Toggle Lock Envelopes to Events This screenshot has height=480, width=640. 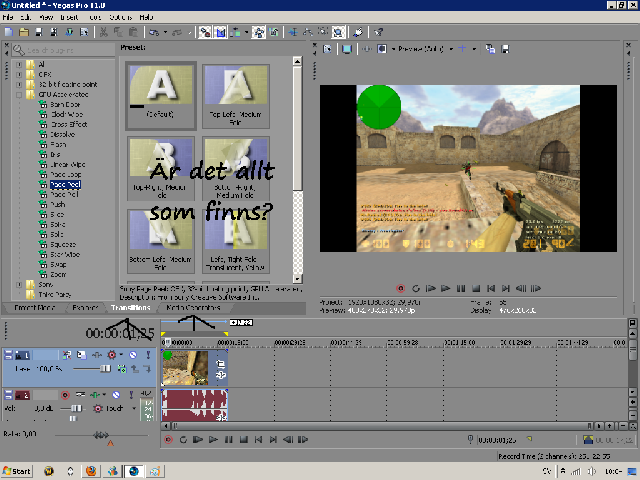coord(258,32)
